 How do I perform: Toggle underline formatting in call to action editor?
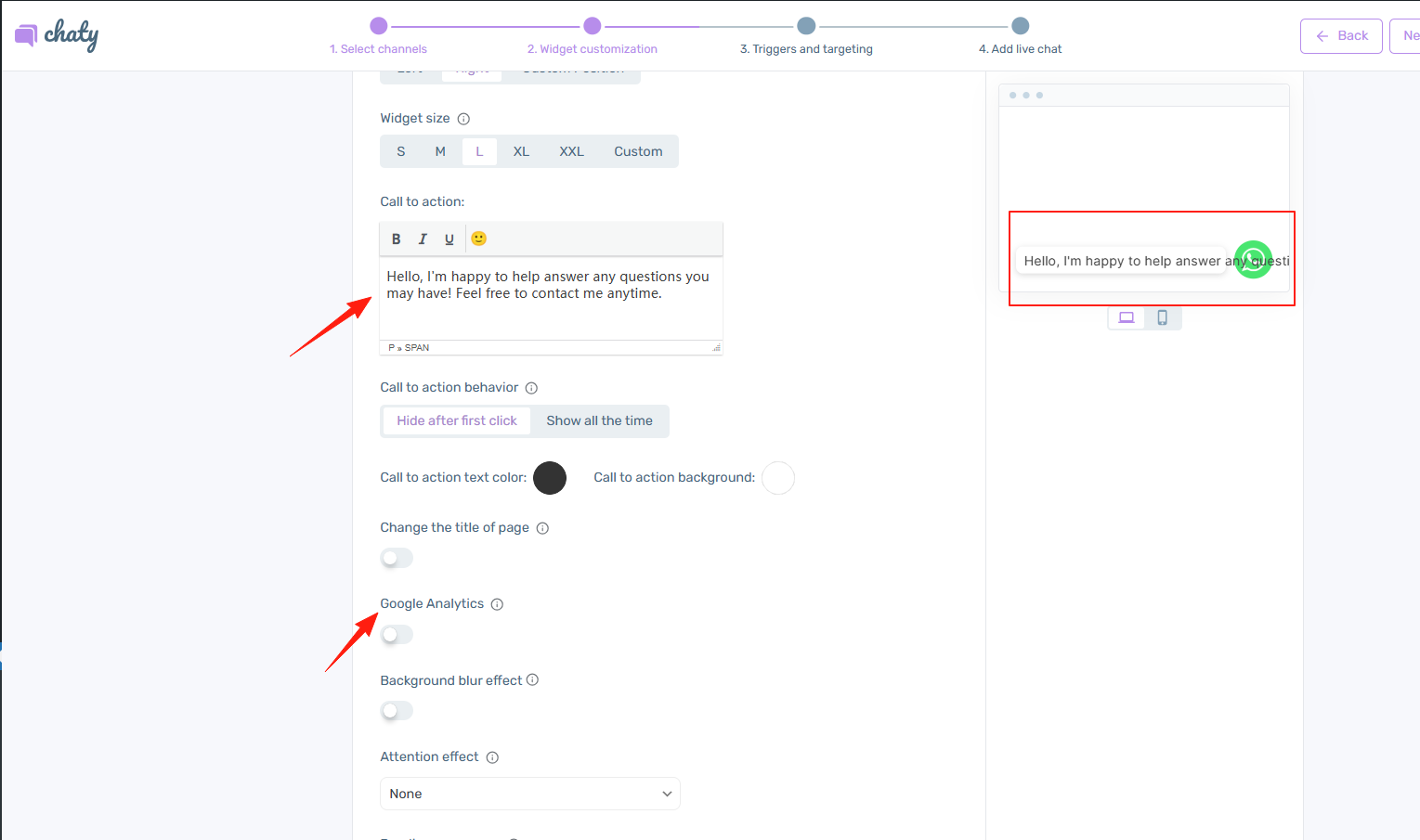[449, 239]
